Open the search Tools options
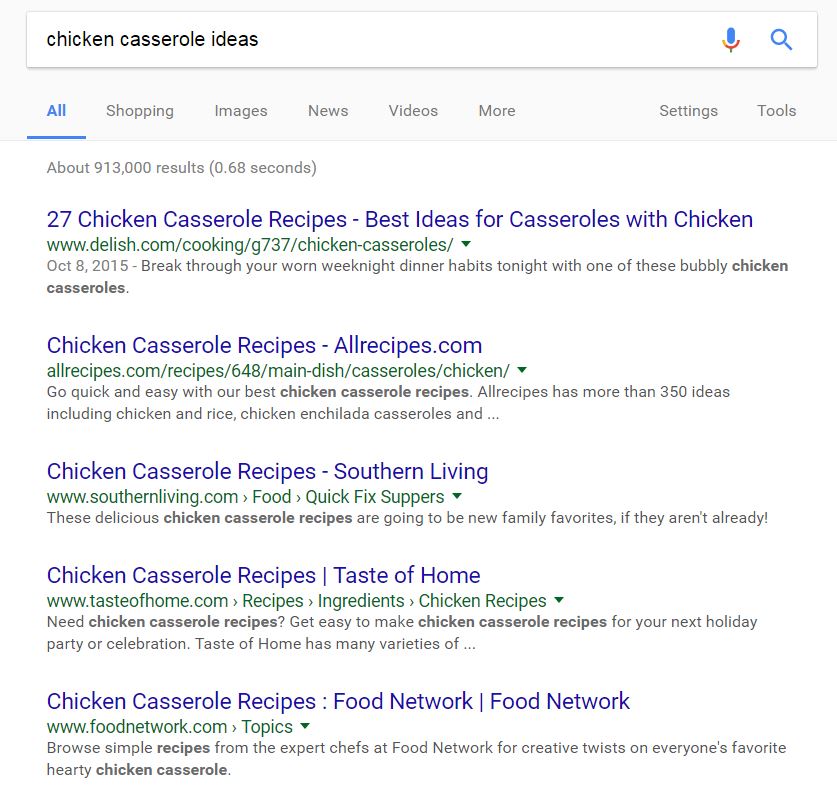 (776, 110)
